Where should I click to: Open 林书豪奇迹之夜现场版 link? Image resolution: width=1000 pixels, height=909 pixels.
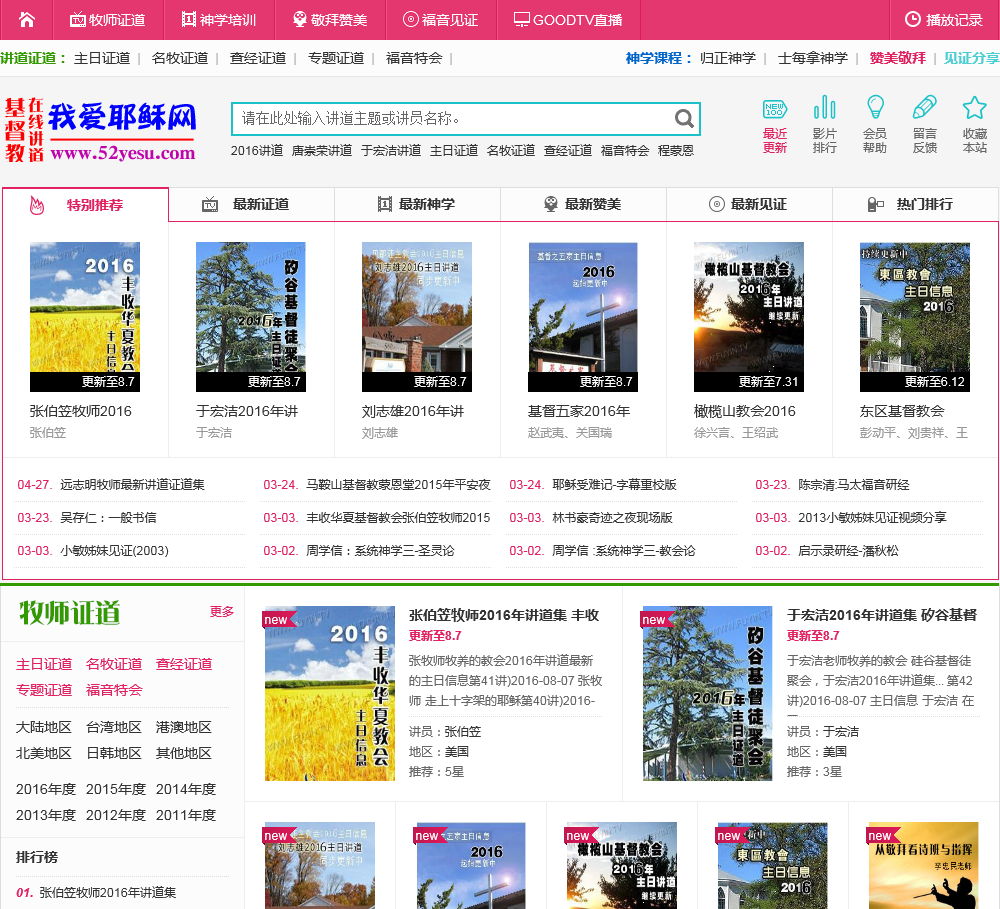pyautogui.click(x=612, y=518)
